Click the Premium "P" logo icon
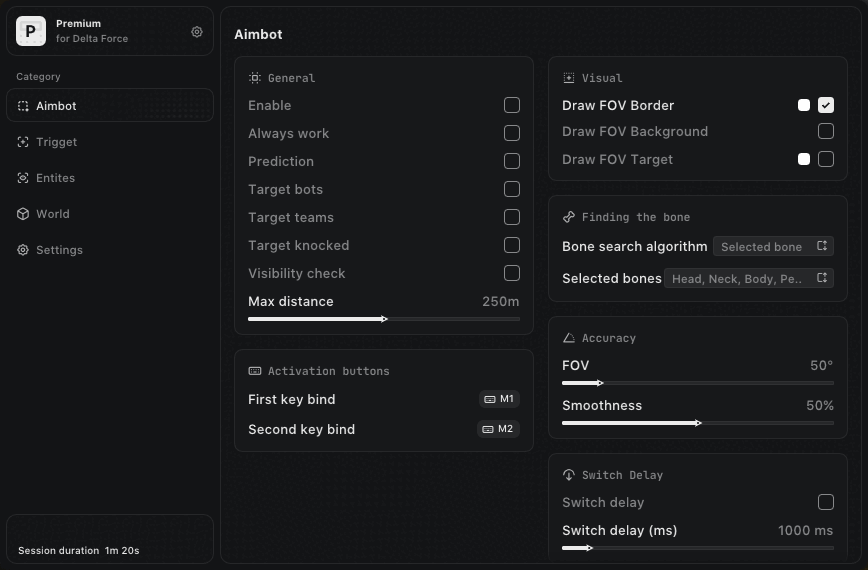868x570 pixels. click(31, 32)
